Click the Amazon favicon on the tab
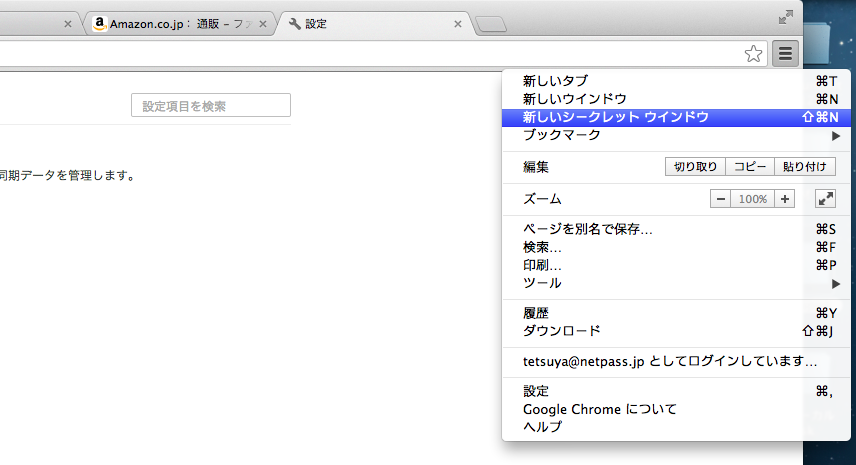This screenshot has height=465, width=856. click(x=99, y=23)
